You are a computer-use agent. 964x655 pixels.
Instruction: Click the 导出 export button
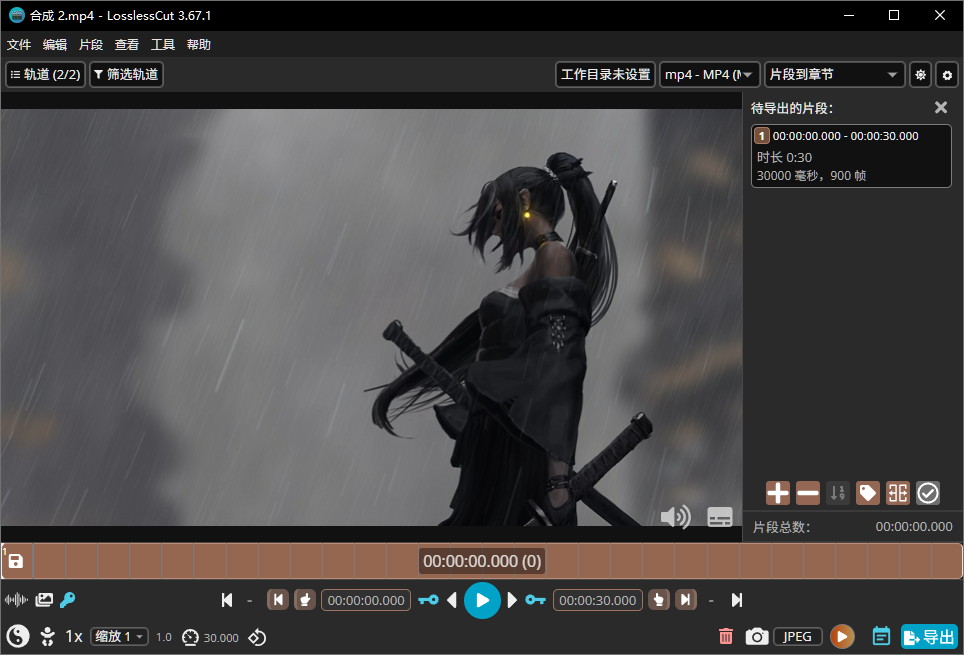930,637
